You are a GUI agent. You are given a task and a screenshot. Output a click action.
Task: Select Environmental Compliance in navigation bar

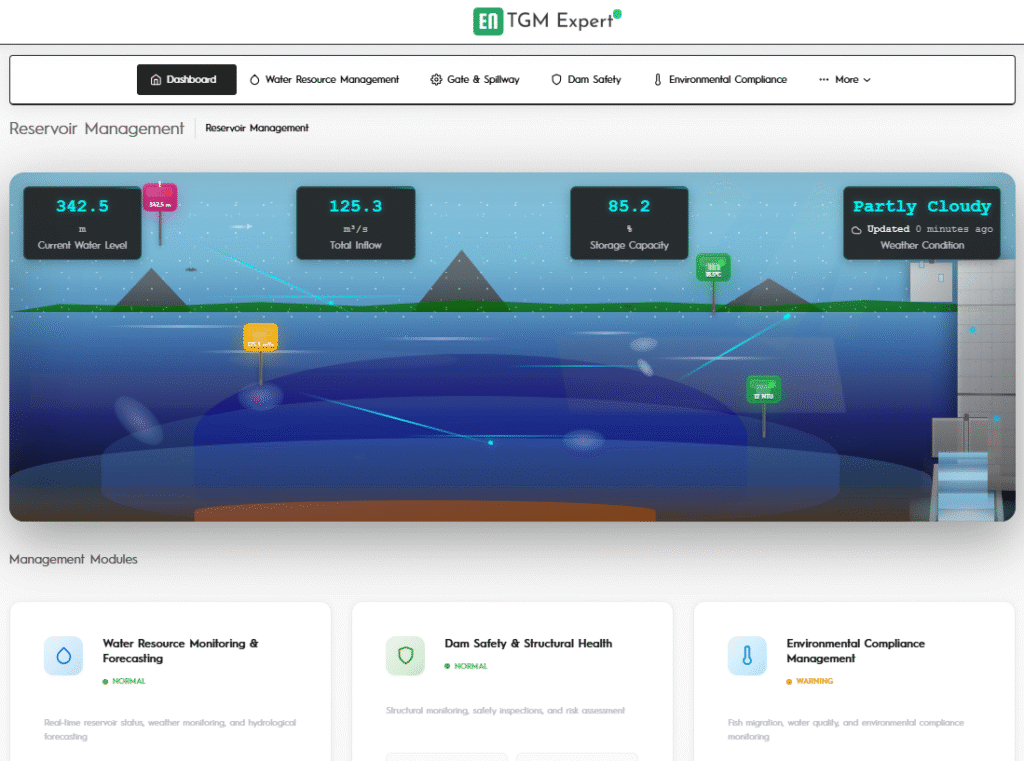pyautogui.click(x=720, y=80)
